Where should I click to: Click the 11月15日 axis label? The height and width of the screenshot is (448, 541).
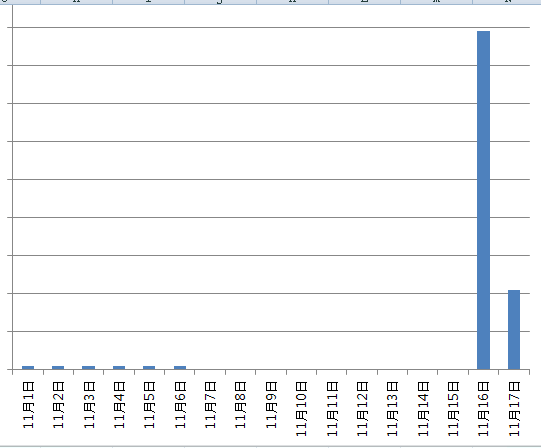[453, 409]
